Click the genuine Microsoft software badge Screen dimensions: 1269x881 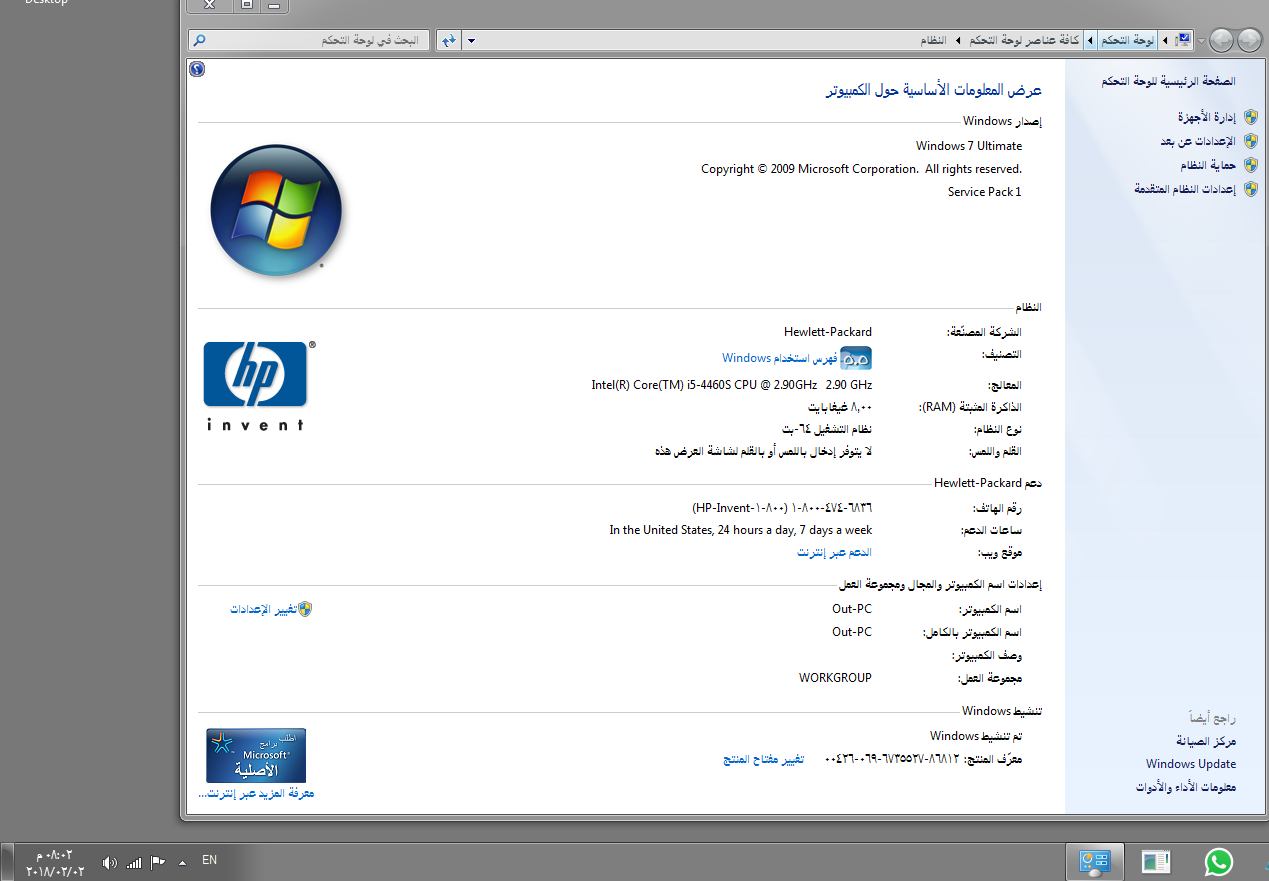click(256, 755)
